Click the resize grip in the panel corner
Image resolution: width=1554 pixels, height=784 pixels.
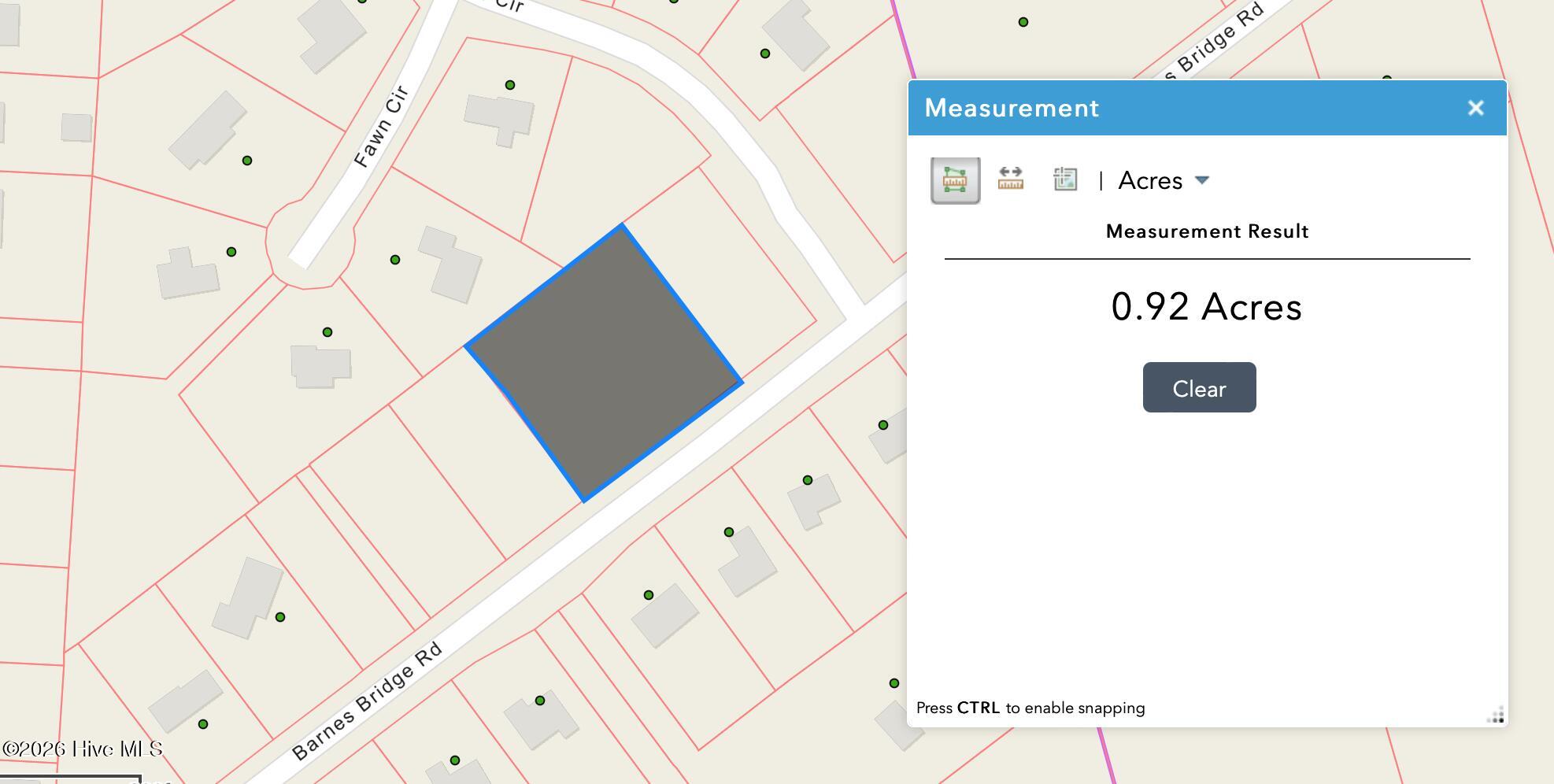coord(1495,715)
